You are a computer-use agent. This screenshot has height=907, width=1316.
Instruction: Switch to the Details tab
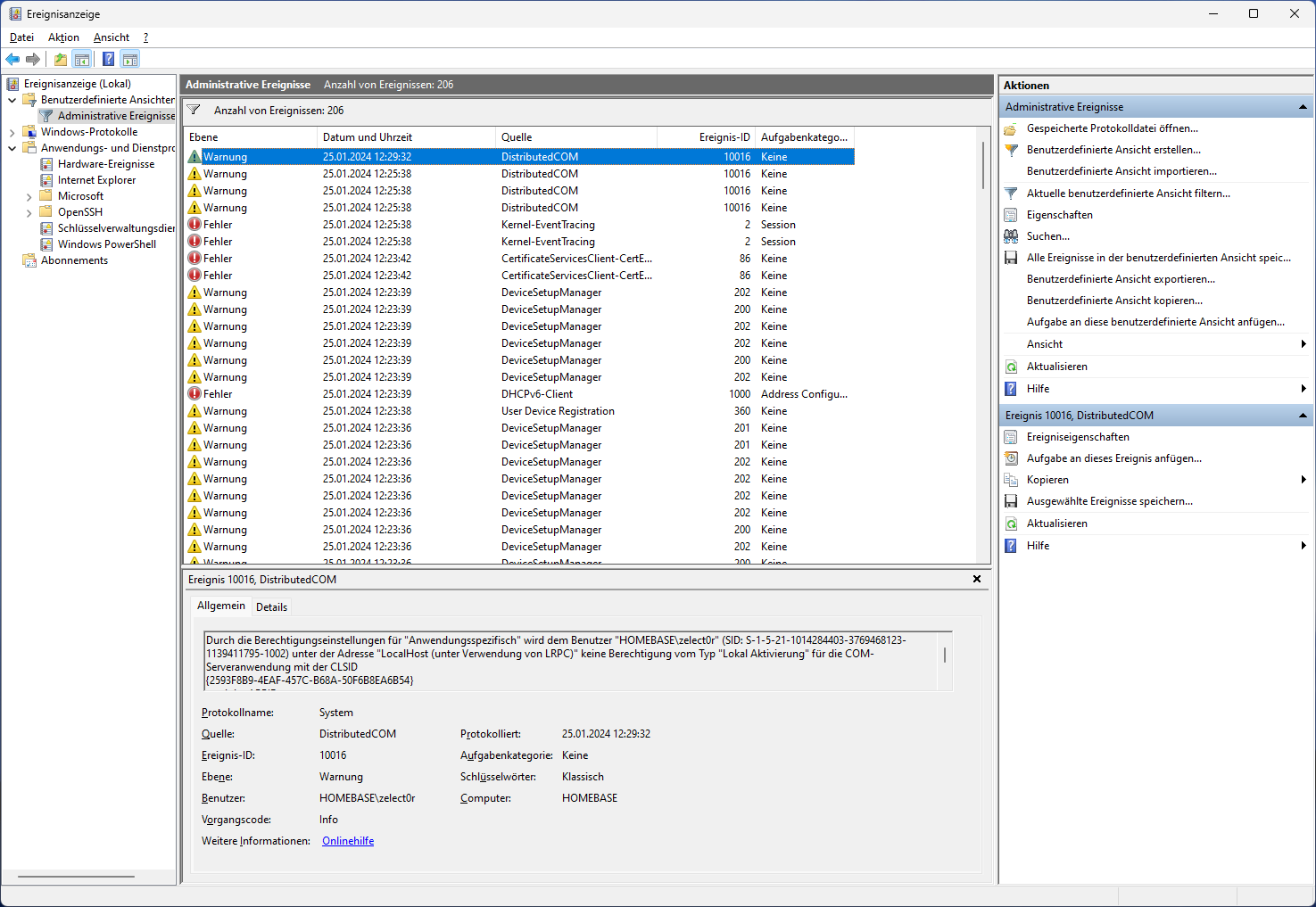tap(271, 607)
